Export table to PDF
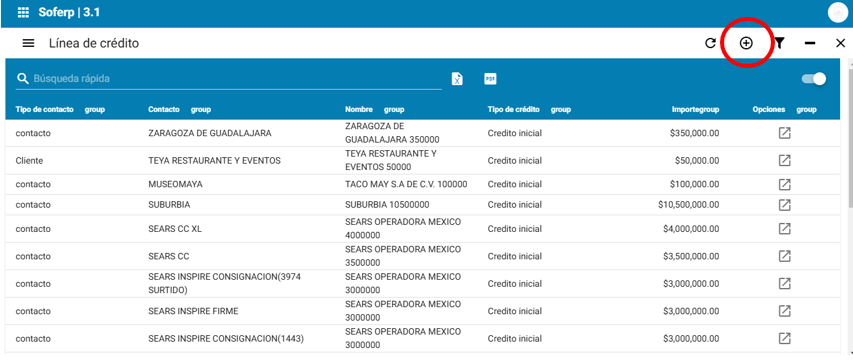The width and height of the screenshot is (853, 360). pyautogui.click(x=491, y=79)
